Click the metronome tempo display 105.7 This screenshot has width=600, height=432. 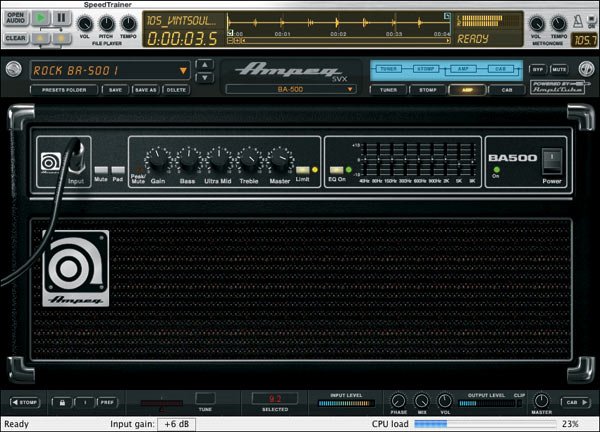pos(584,40)
